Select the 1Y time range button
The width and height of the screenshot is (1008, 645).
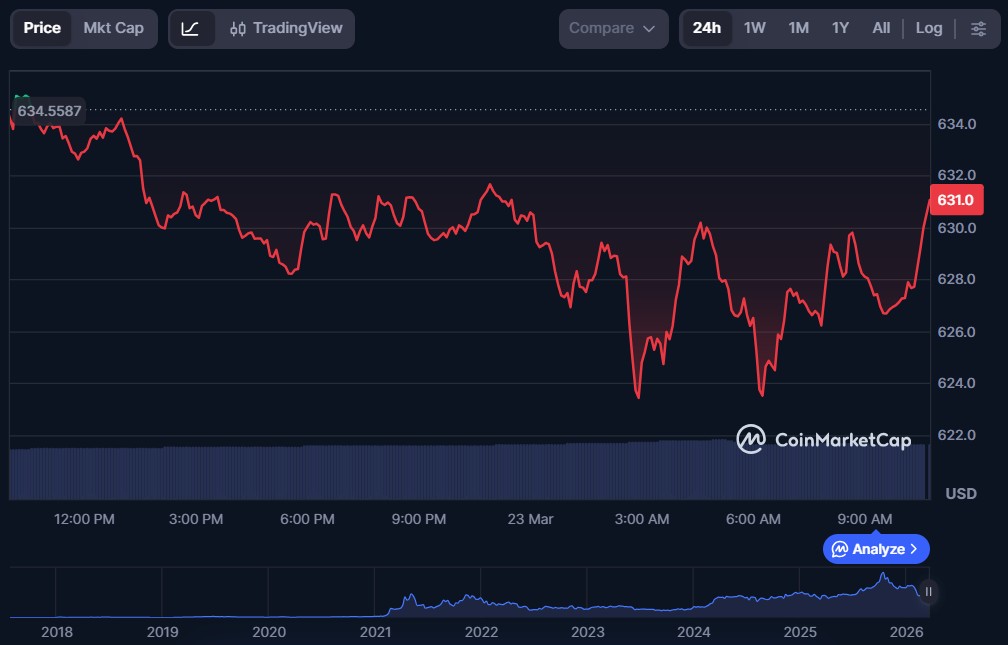840,28
